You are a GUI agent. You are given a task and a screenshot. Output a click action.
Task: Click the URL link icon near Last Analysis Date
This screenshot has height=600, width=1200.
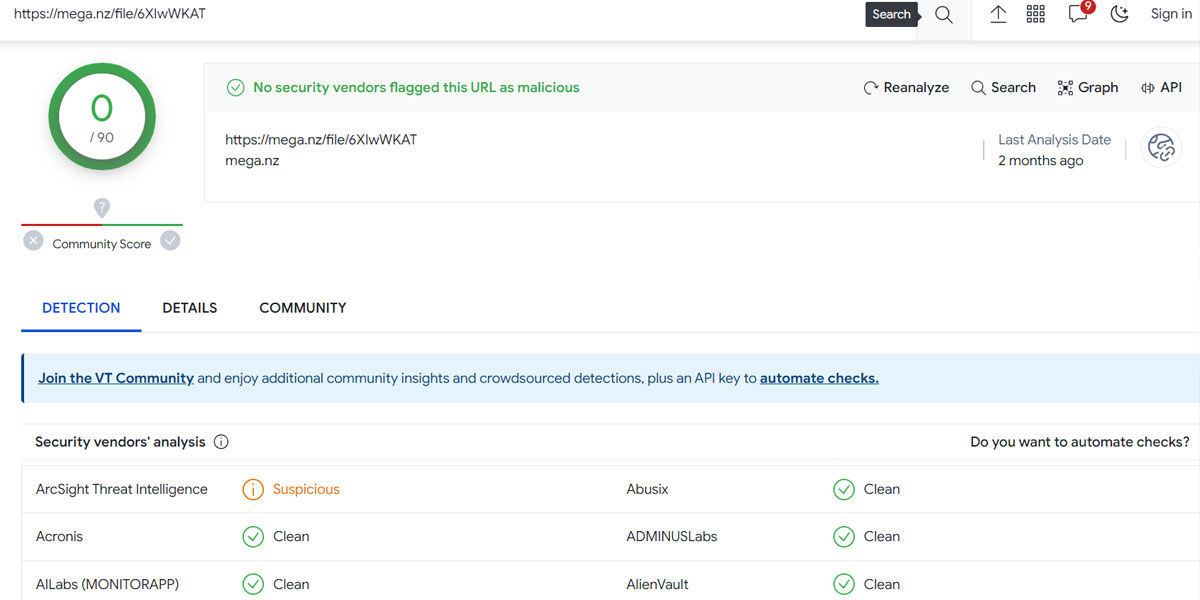point(1161,148)
